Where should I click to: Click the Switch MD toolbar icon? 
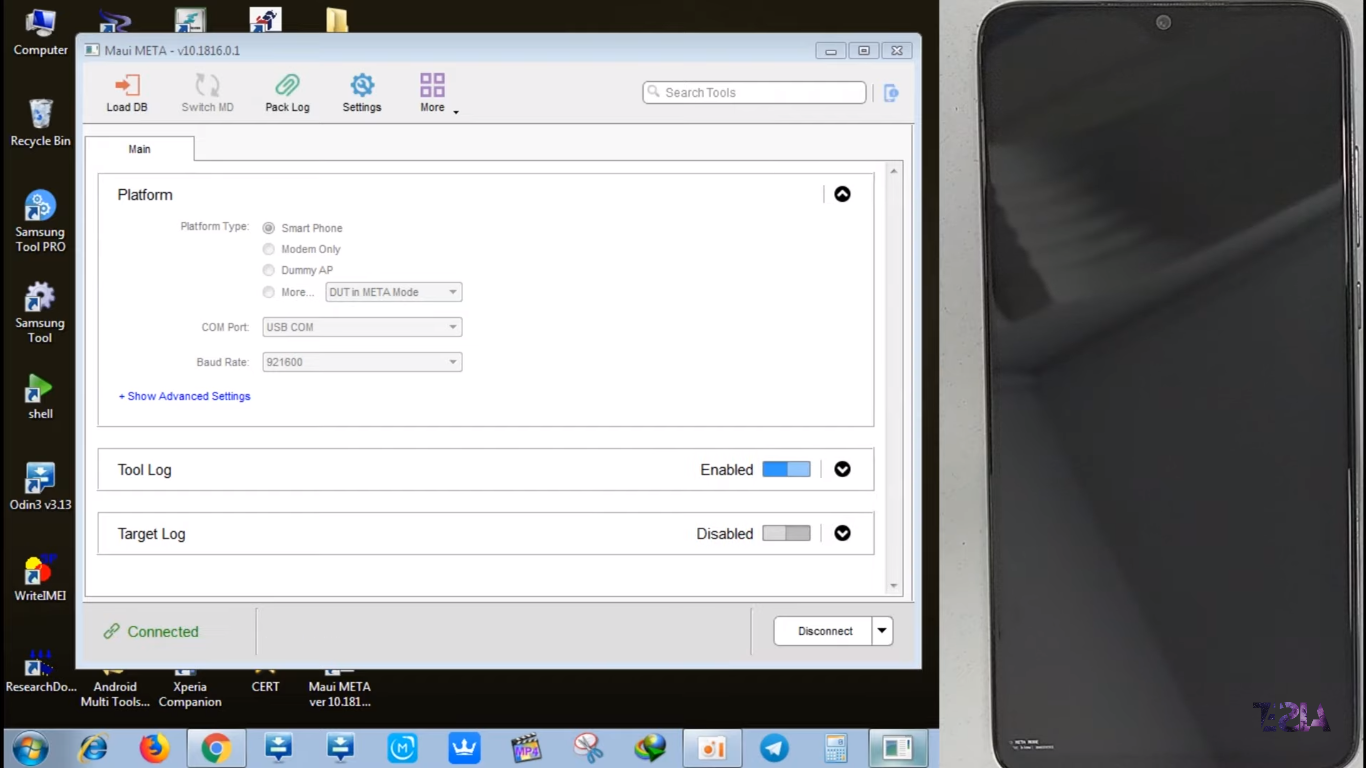207,93
